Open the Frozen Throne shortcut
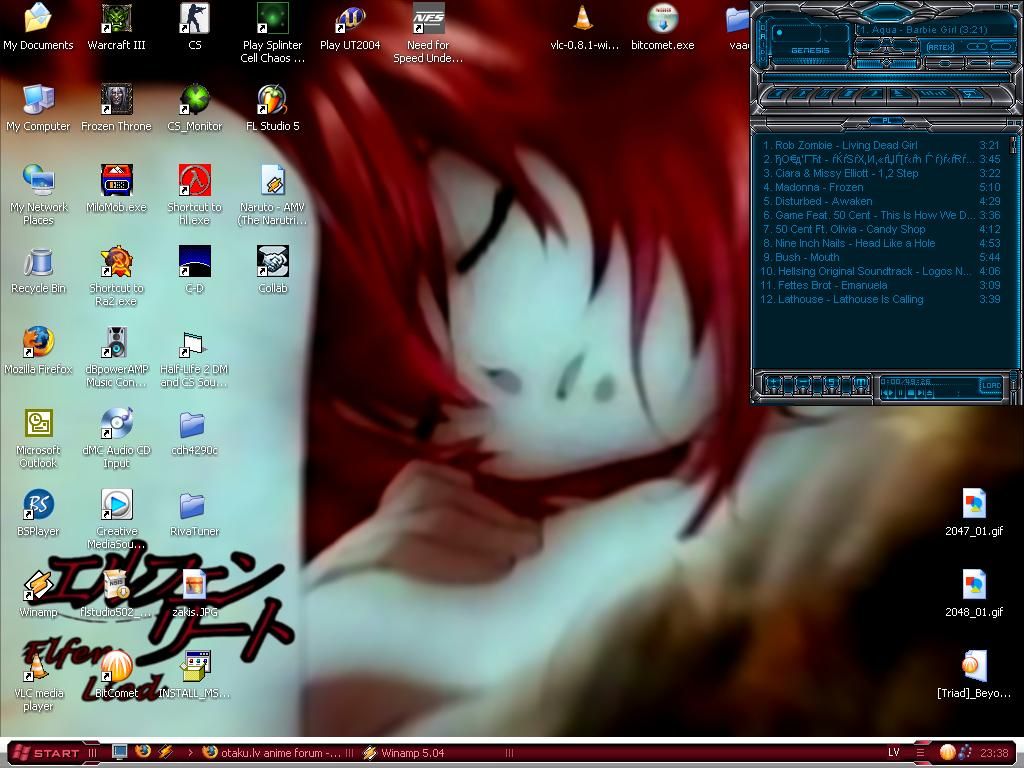This screenshot has height=768, width=1024. point(116,108)
